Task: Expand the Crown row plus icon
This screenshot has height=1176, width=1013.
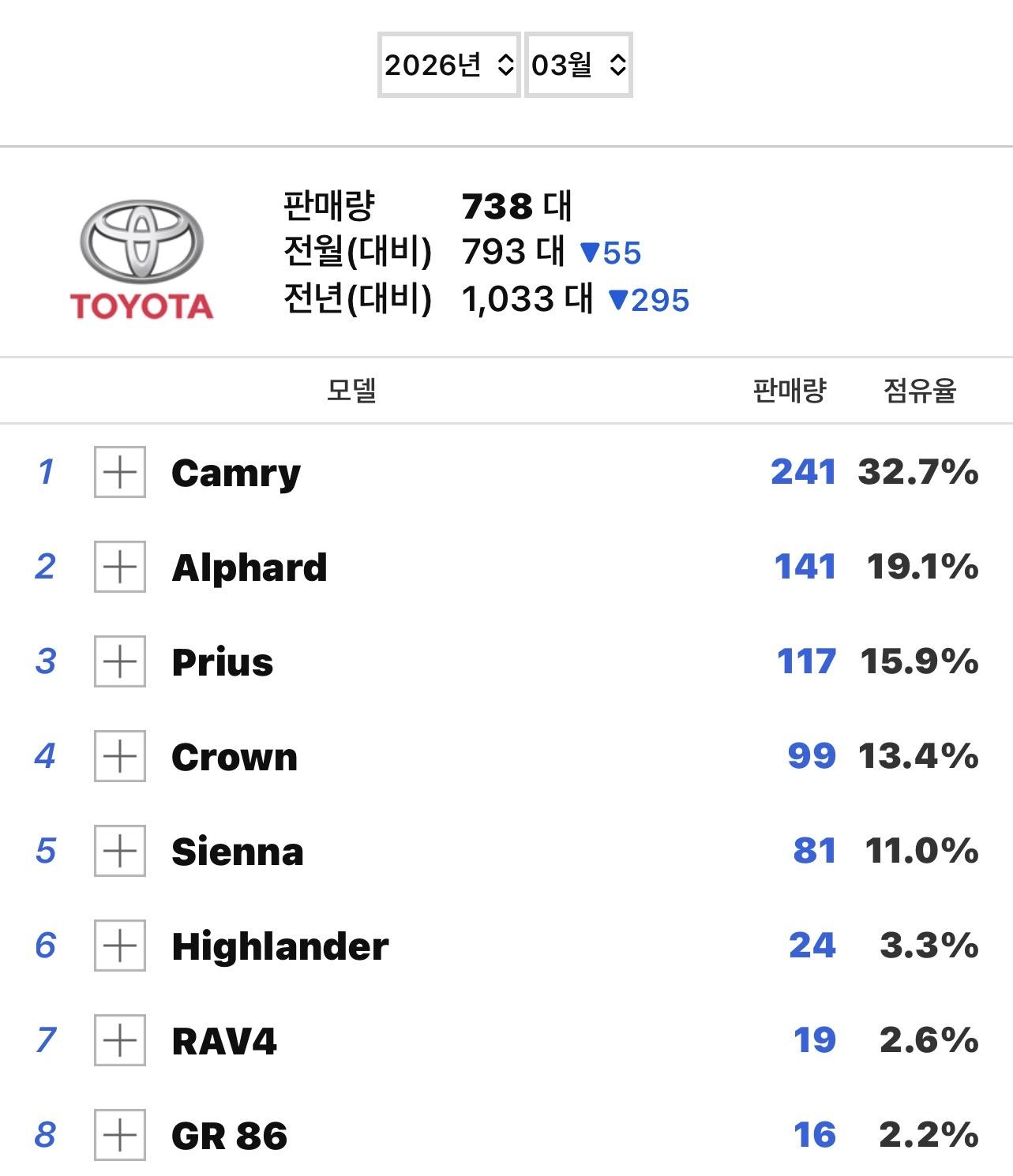Action: coord(120,756)
